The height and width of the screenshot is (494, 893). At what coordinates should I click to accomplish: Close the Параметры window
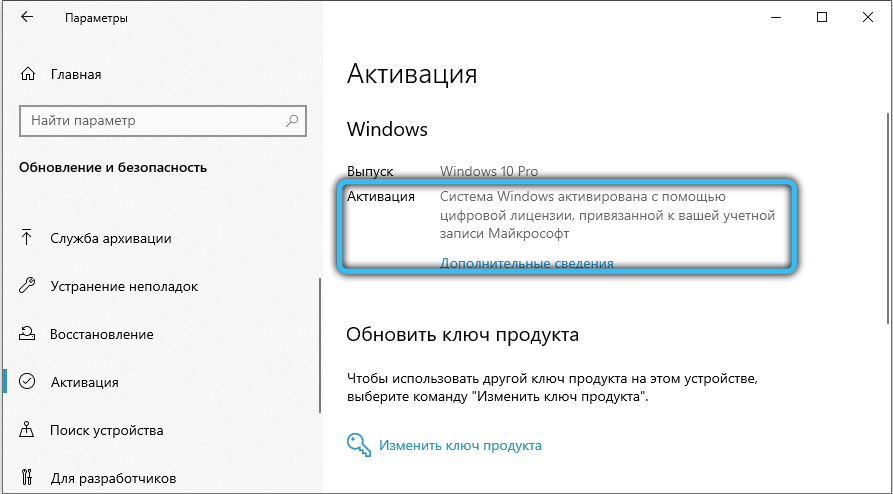tap(867, 18)
